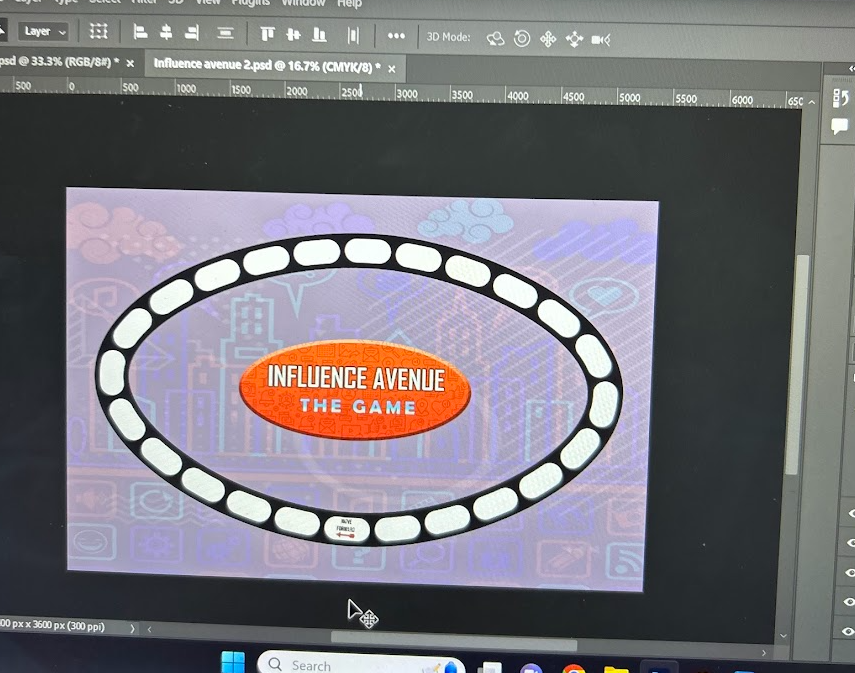Toggle Show Transform Controls dotted-box icon
Screen dimensions: 855x673
pyautogui.click(x=98, y=31)
